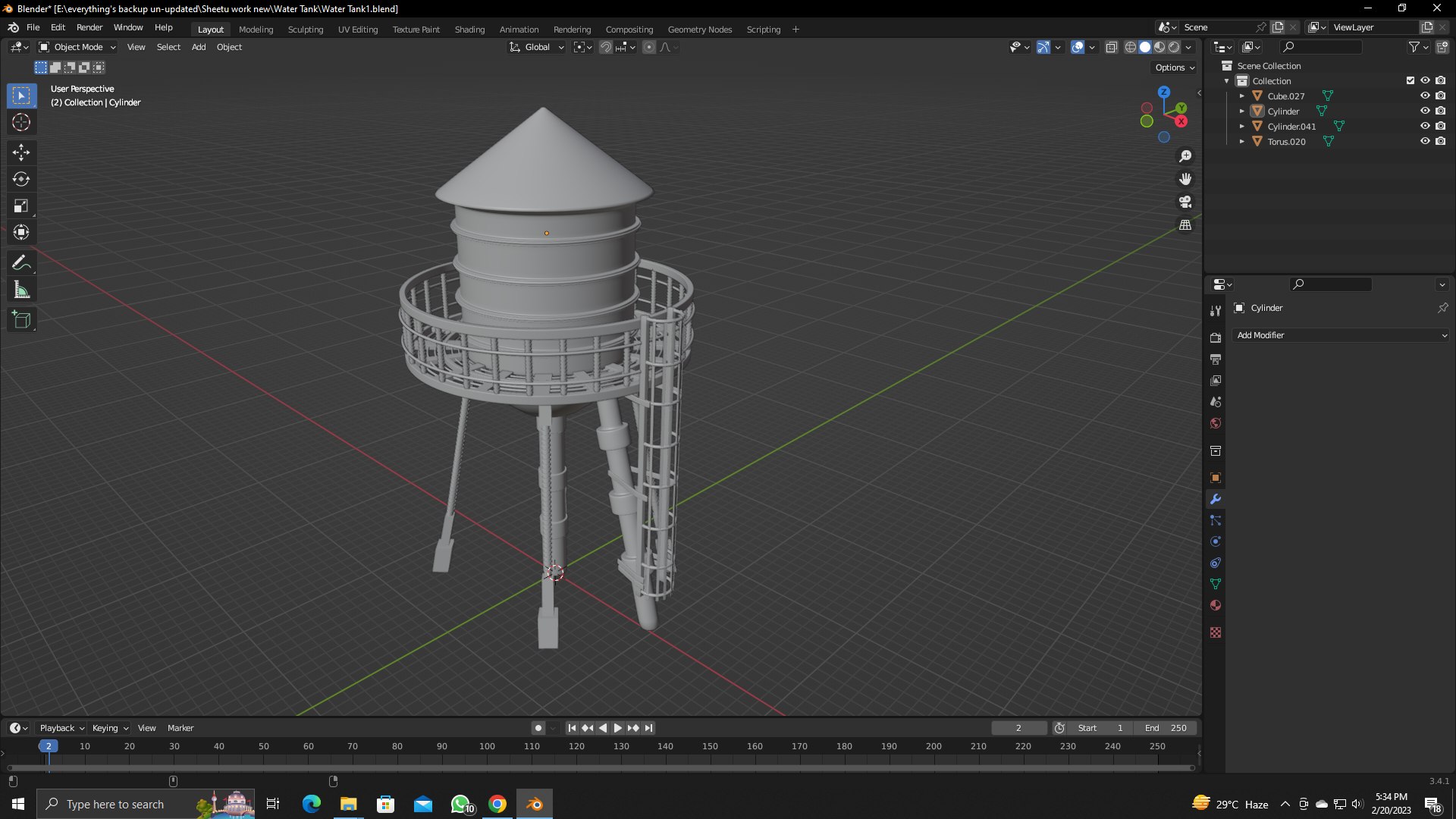1456x819 pixels.
Task: Open Chrome from the Windows taskbar
Action: tap(497, 804)
